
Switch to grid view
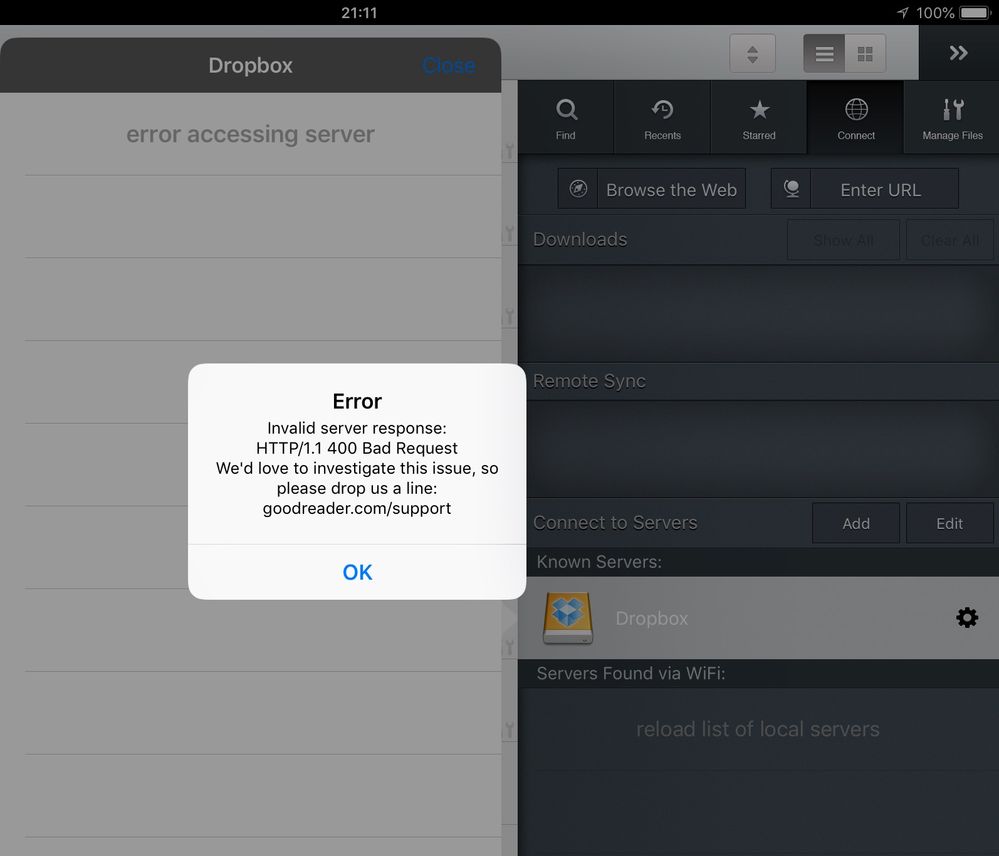click(x=865, y=54)
